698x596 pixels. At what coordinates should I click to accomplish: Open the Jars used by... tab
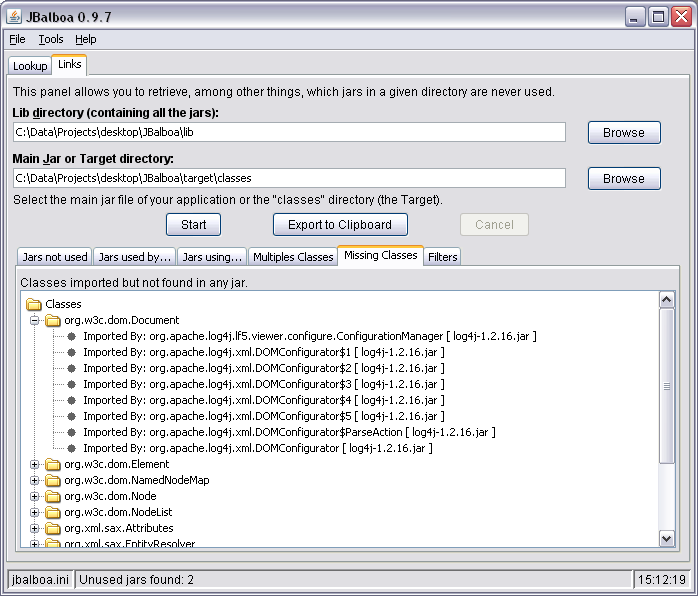[134, 257]
